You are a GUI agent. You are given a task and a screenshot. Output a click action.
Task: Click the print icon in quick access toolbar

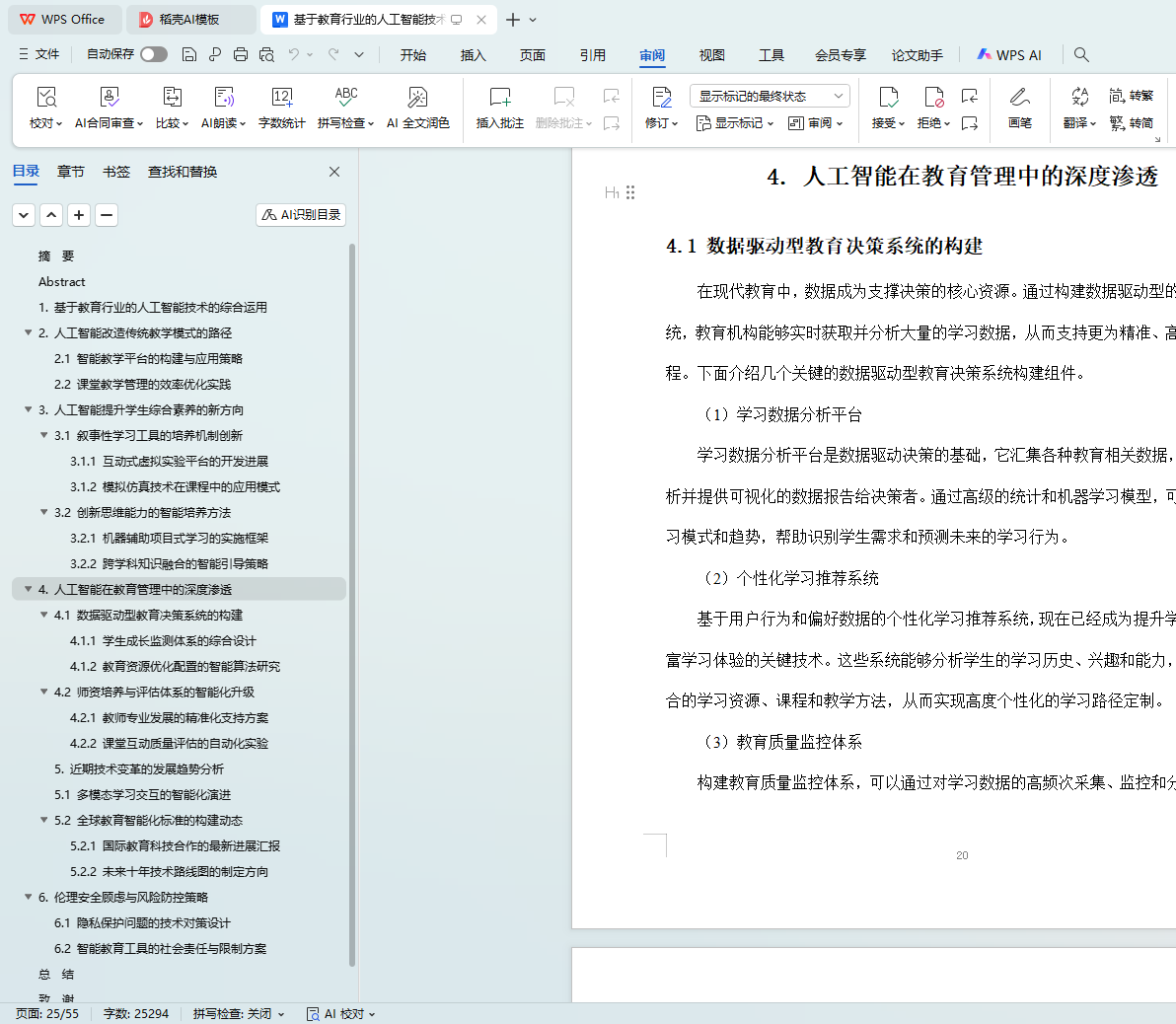pyautogui.click(x=241, y=55)
